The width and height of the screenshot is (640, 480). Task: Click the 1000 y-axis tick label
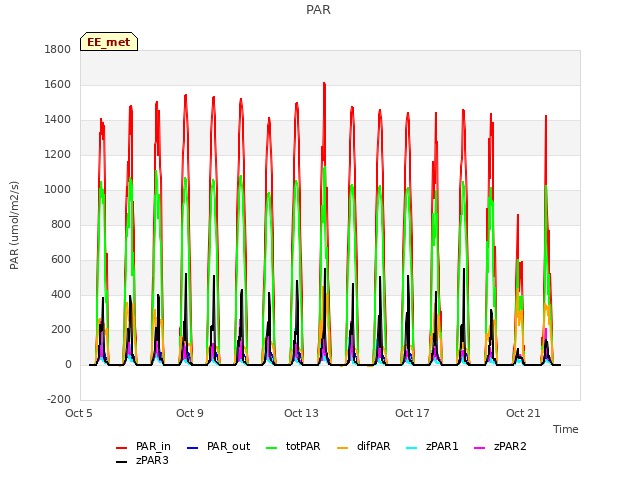coord(58,189)
